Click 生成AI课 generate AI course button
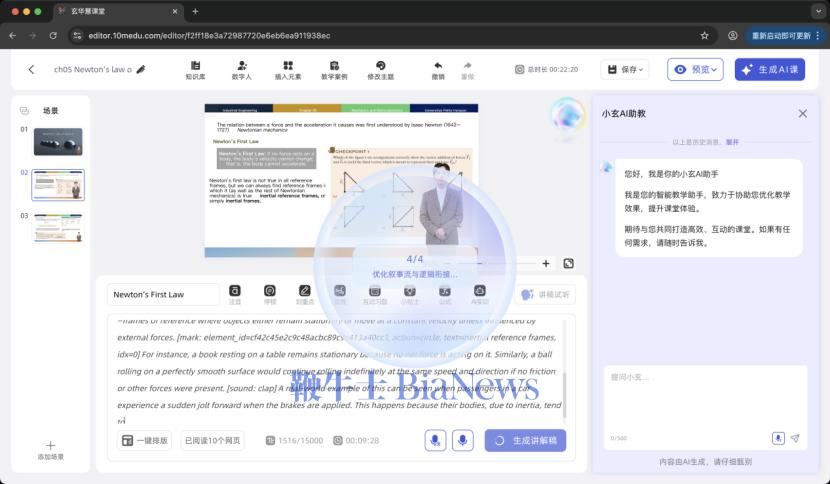The width and height of the screenshot is (830, 484). click(x=770, y=69)
